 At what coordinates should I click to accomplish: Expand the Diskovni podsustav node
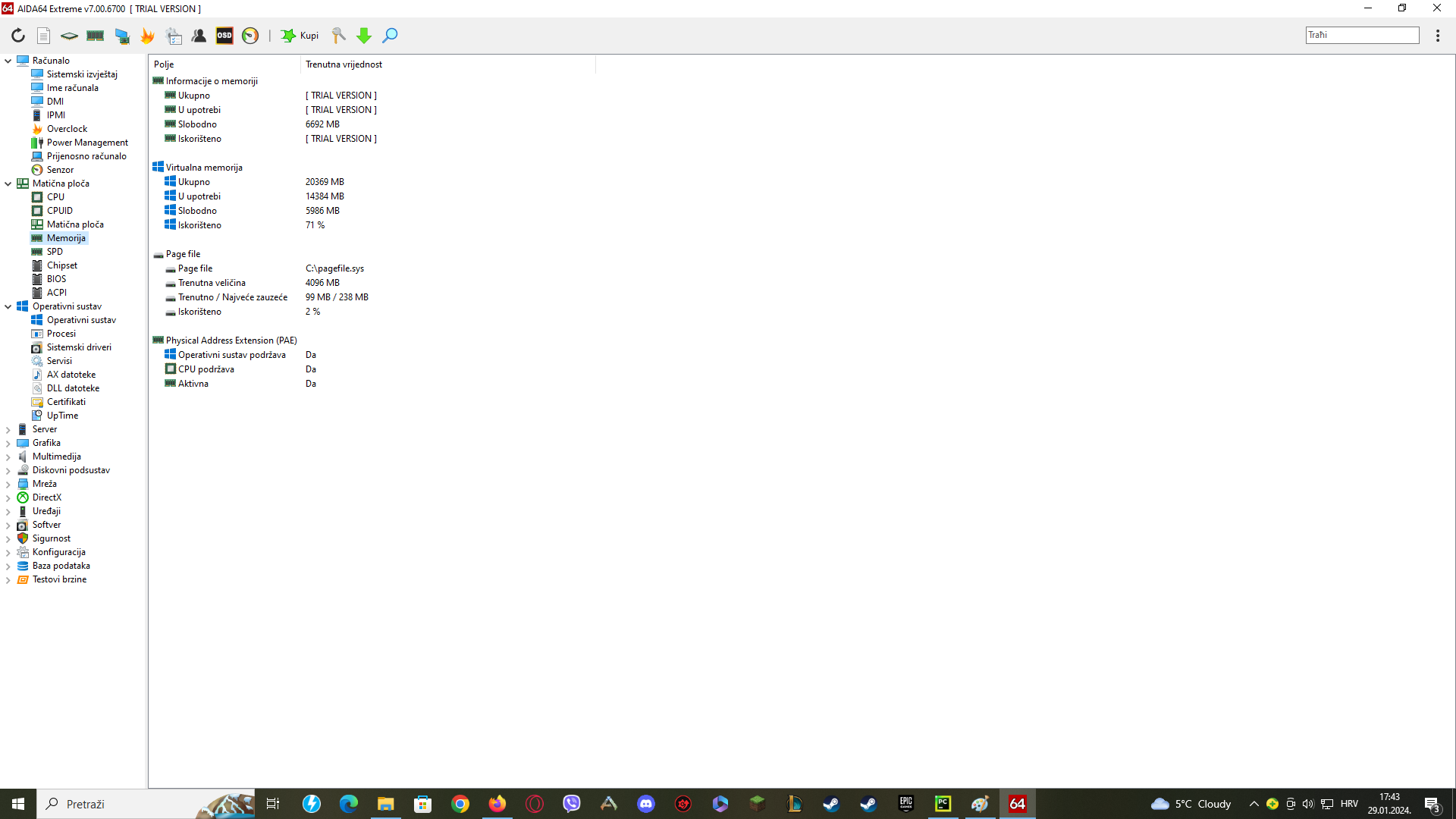point(8,470)
